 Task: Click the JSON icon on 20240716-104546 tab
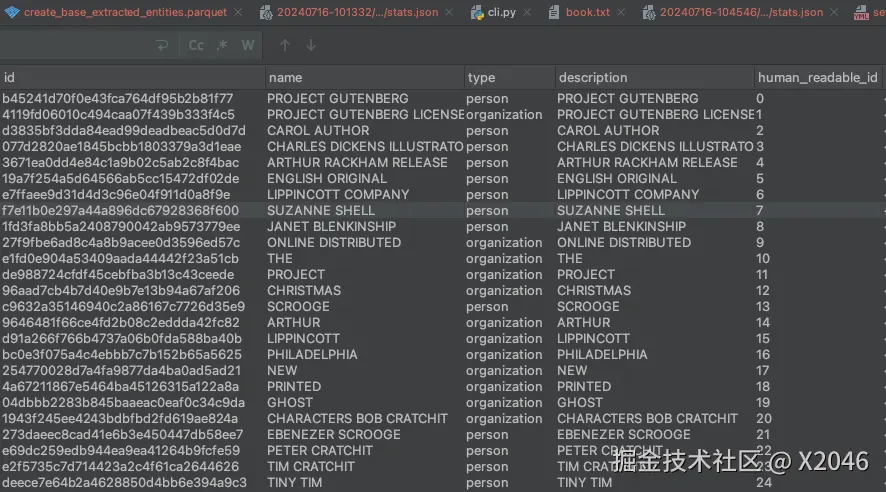[x=649, y=12]
